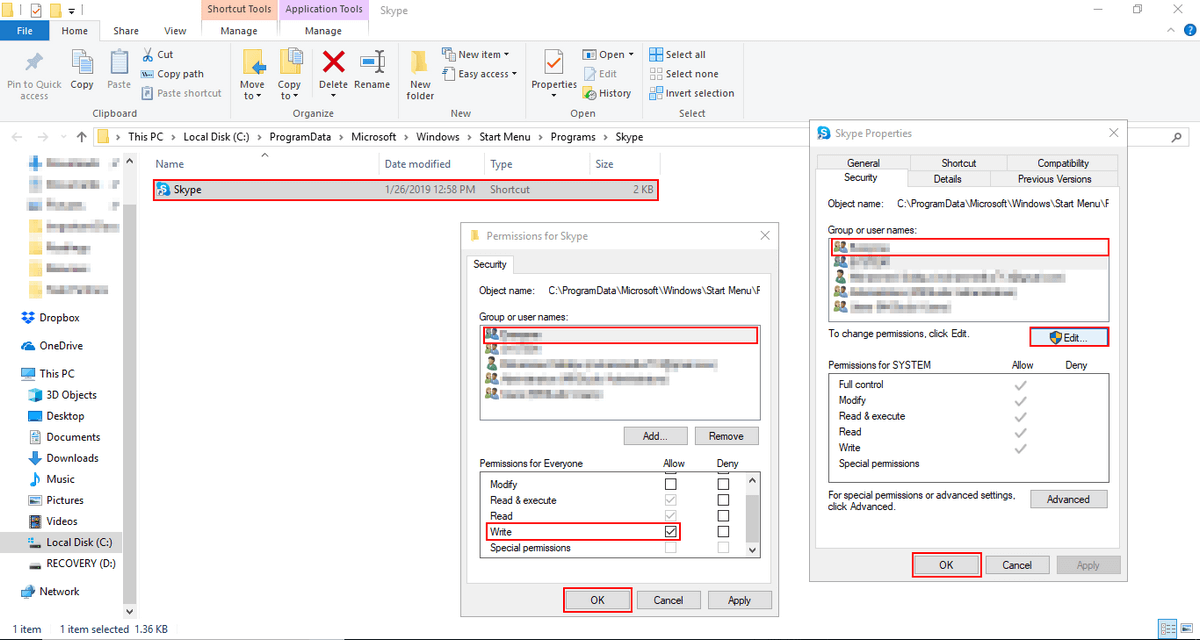The width and height of the screenshot is (1200, 640).
Task: Check Read & execute Deny checkbox
Action: point(723,500)
